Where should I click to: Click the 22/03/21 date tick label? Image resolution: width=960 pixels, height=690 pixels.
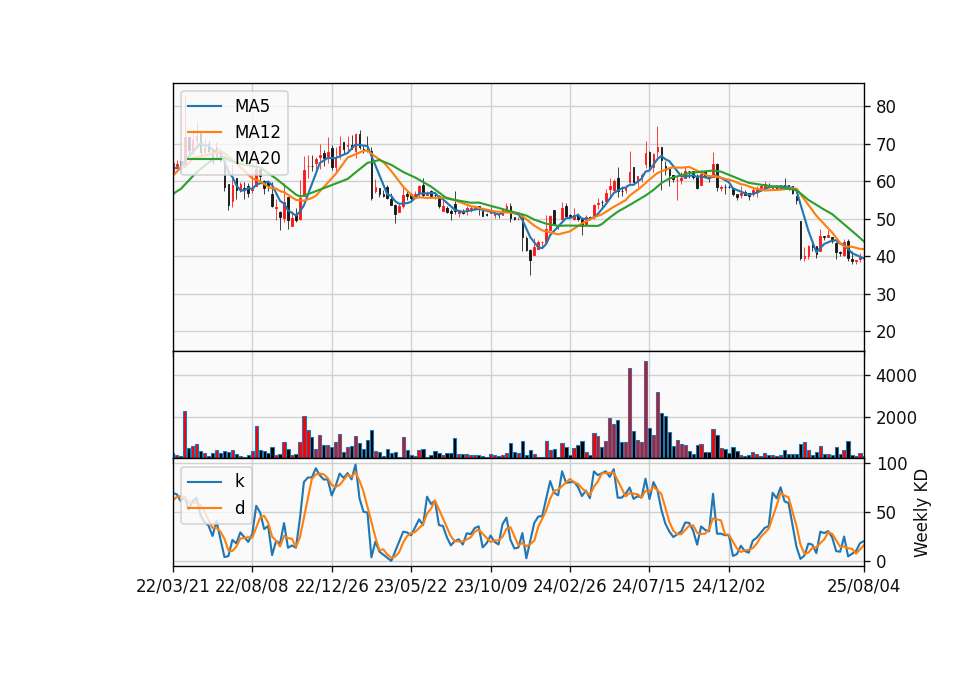173,586
